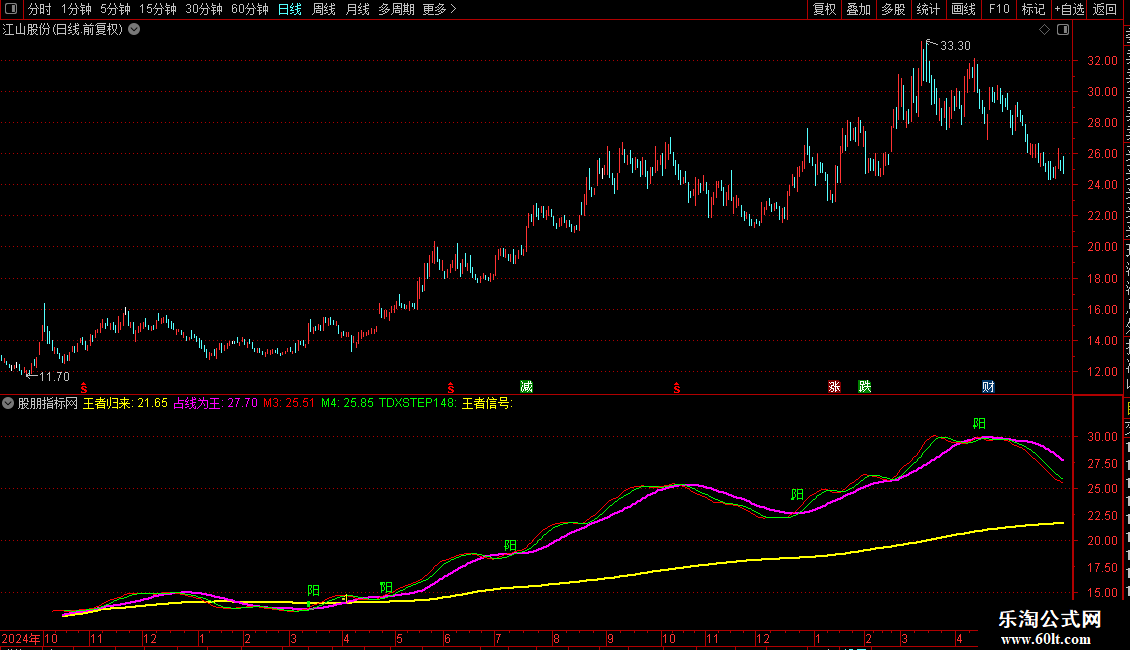Click the M4: 25.85 indicator value

[347, 404]
